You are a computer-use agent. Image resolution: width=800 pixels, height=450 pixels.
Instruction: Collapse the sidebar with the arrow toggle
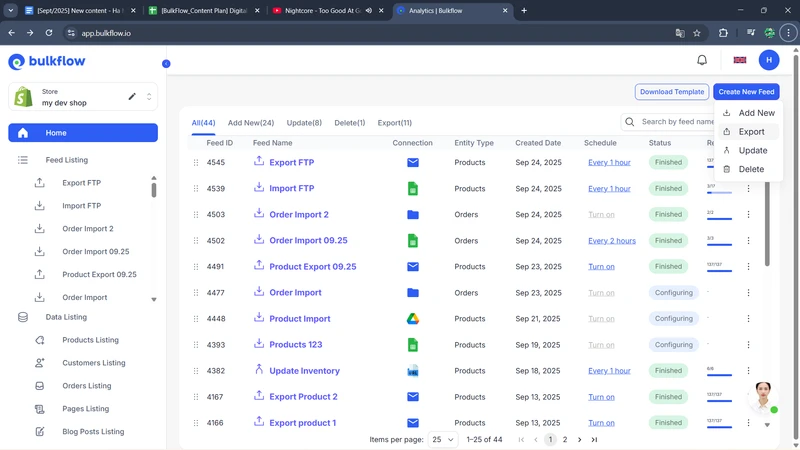click(x=166, y=64)
